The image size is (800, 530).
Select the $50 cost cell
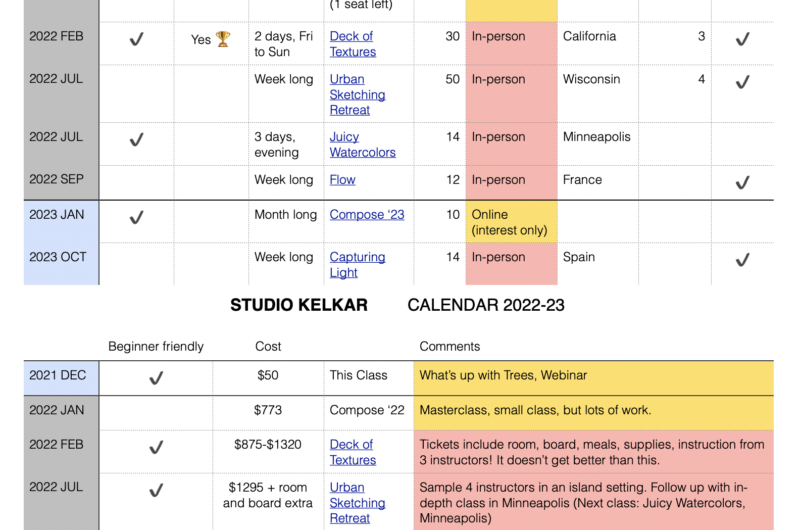[268, 378]
